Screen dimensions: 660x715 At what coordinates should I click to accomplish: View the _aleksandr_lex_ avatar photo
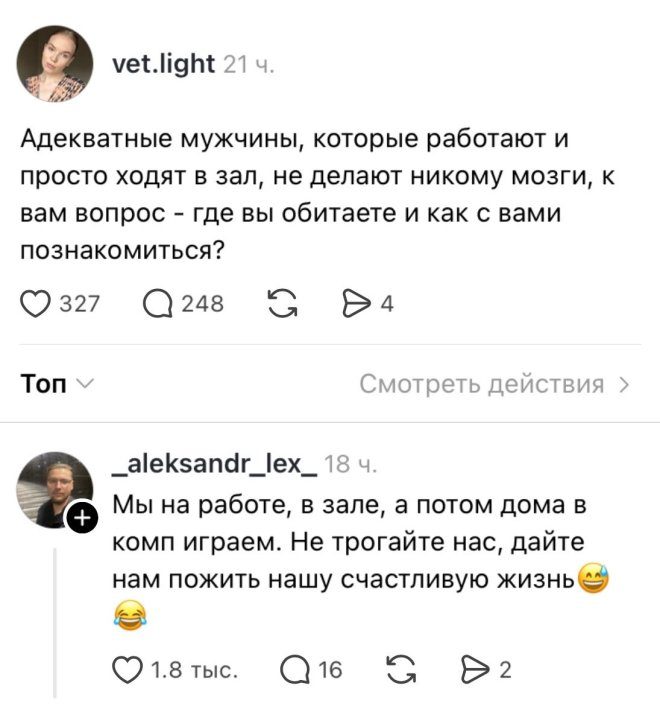coord(55,490)
